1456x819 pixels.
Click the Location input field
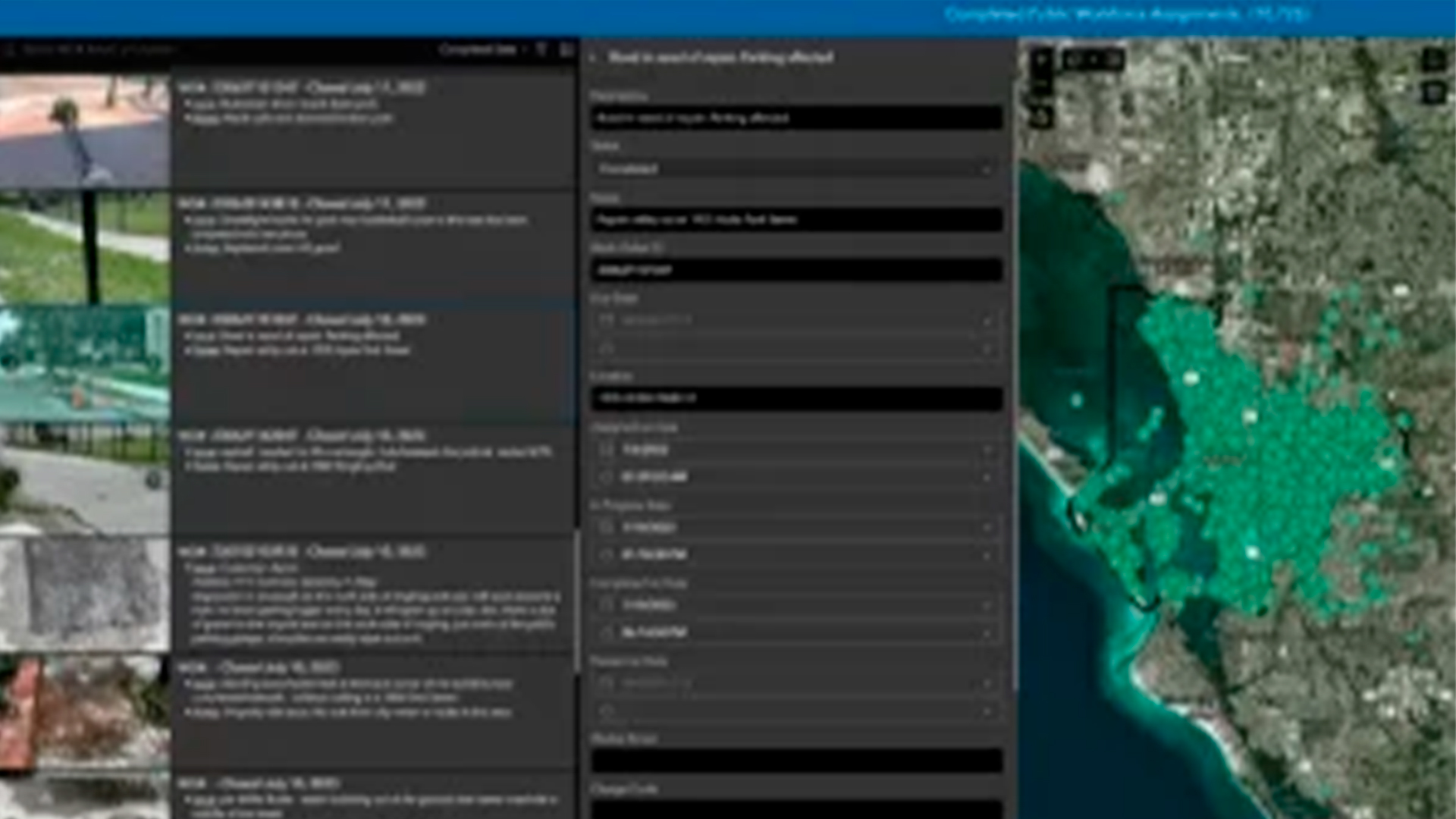click(x=796, y=398)
